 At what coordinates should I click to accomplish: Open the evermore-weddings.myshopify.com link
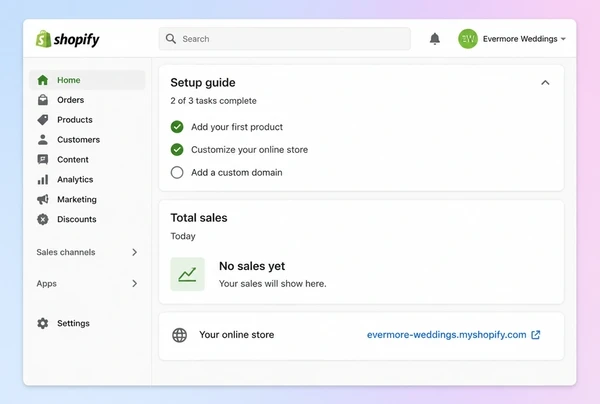click(x=447, y=335)
